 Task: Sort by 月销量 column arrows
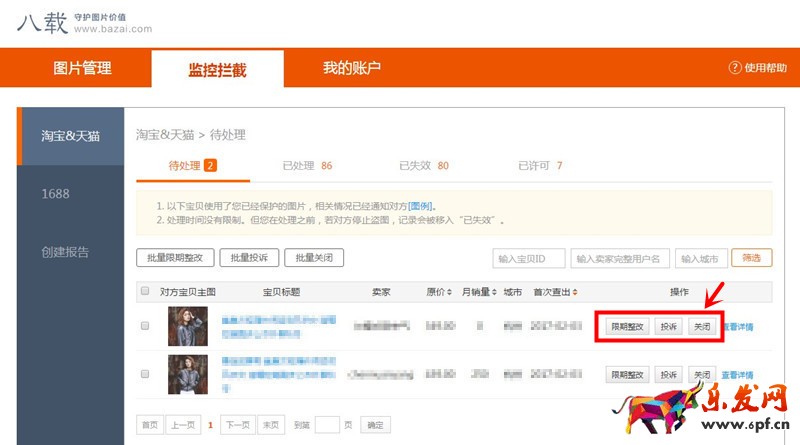(x=494, y=292)
